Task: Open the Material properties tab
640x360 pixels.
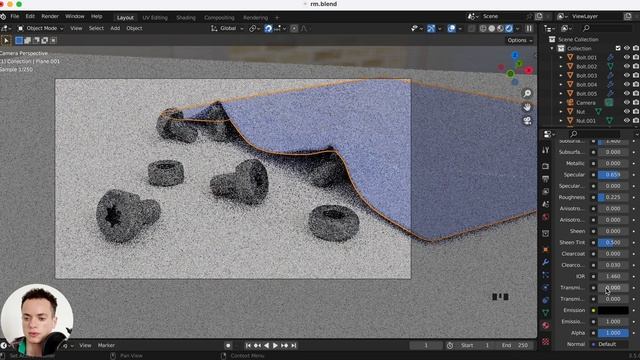Action: click(546, 325)
